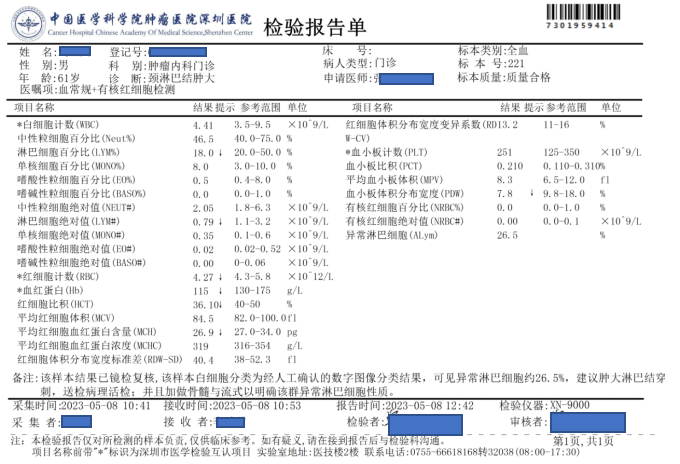Image resolution: width=680 pixels, height=464 pixels.
Task: Click the 红细胞计数(RBC) label
Action: [58, 277]
